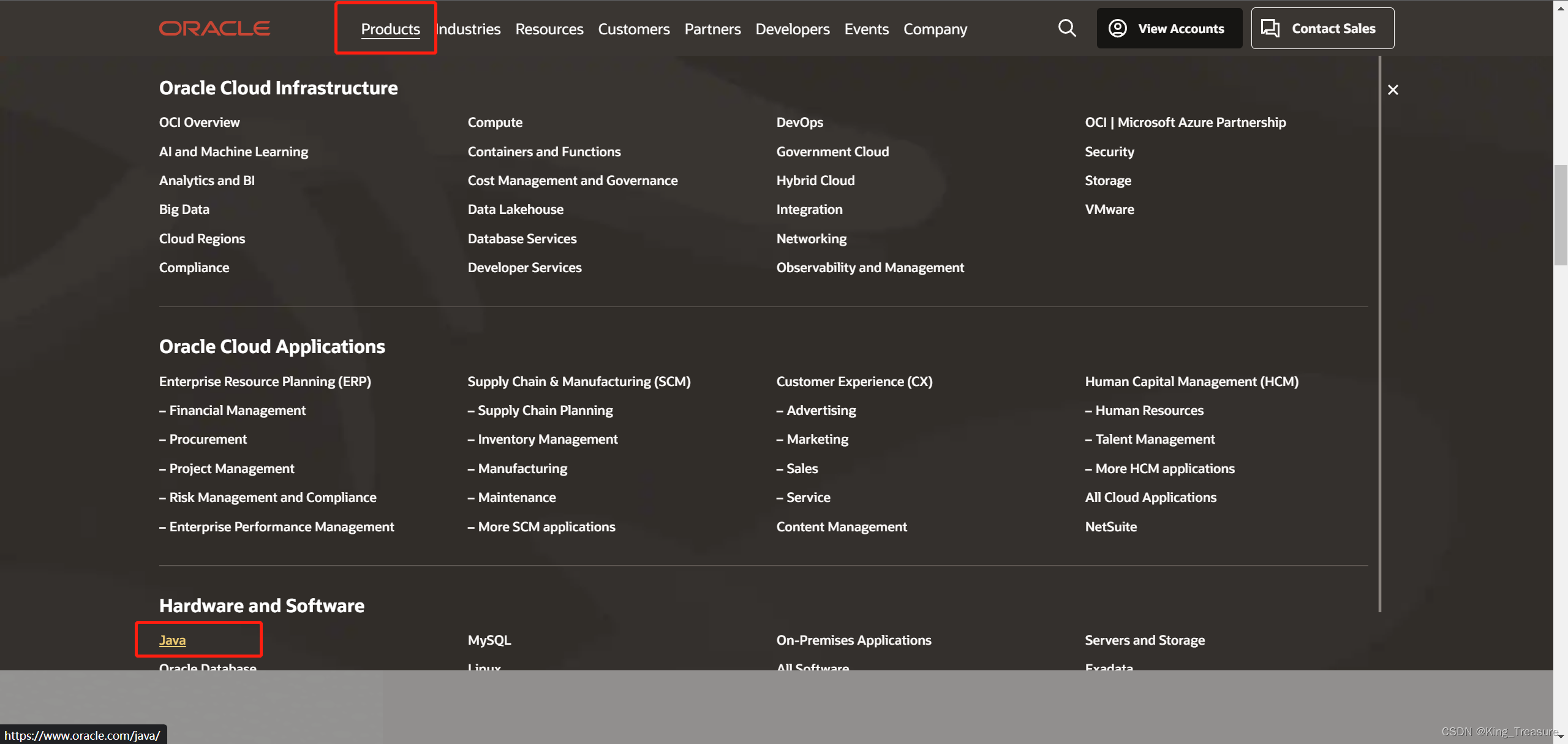The height and width of the screenshot is (744, 1568).
Task: Open Enterprise Performance Management
Action: [x=276, y=526]
